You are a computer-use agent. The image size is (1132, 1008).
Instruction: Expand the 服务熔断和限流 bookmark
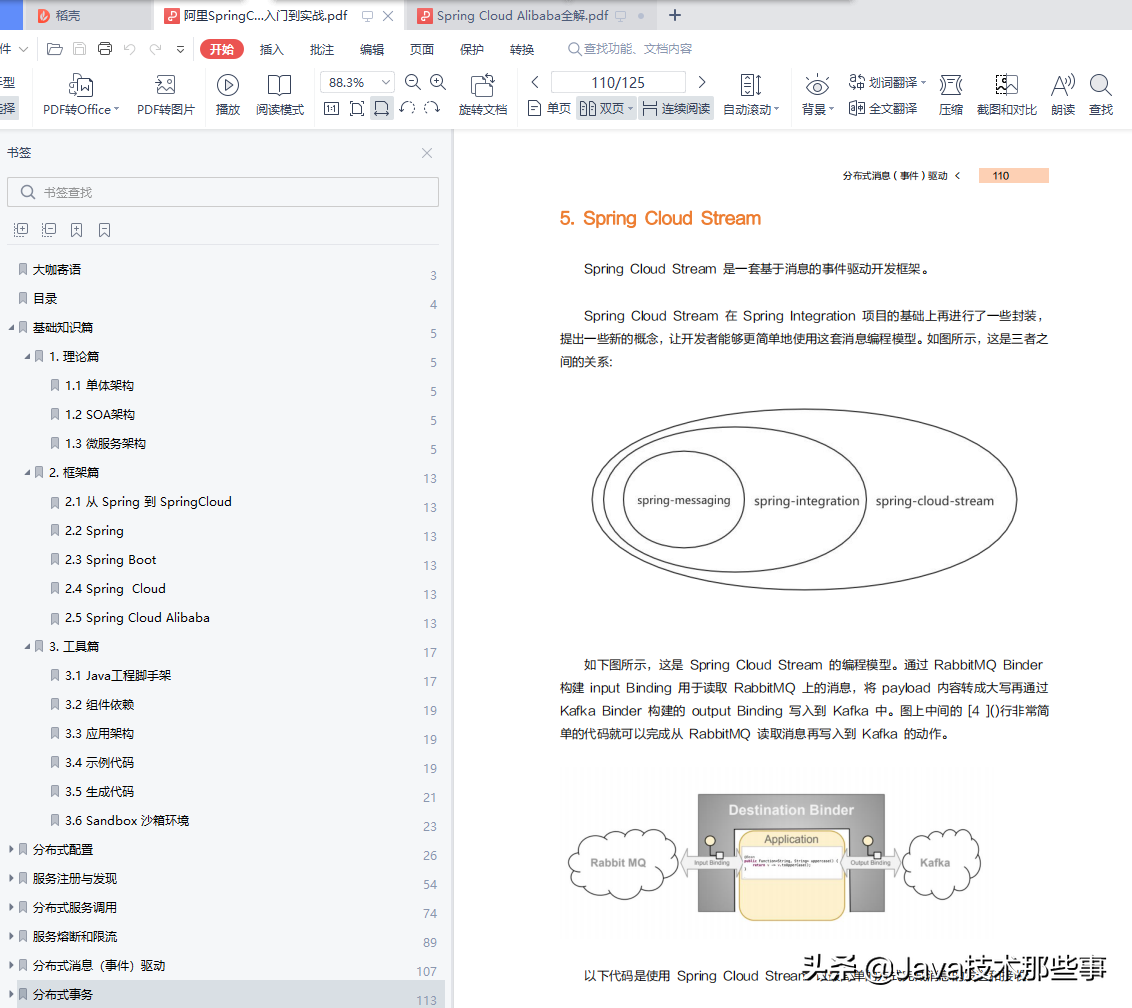12,936
